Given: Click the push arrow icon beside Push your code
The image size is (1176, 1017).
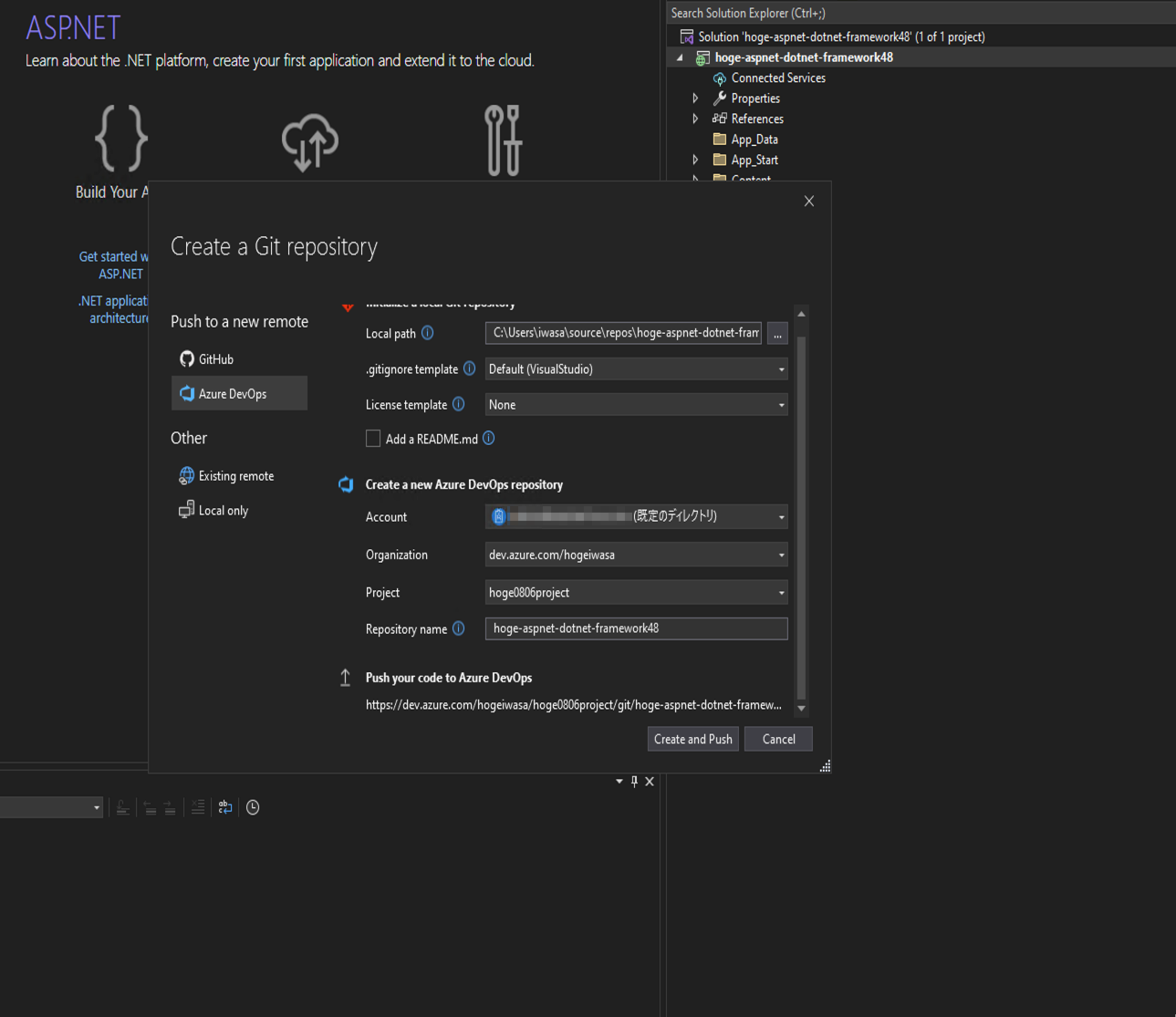Looking at the screenshot, I should (x=345, y=678).
